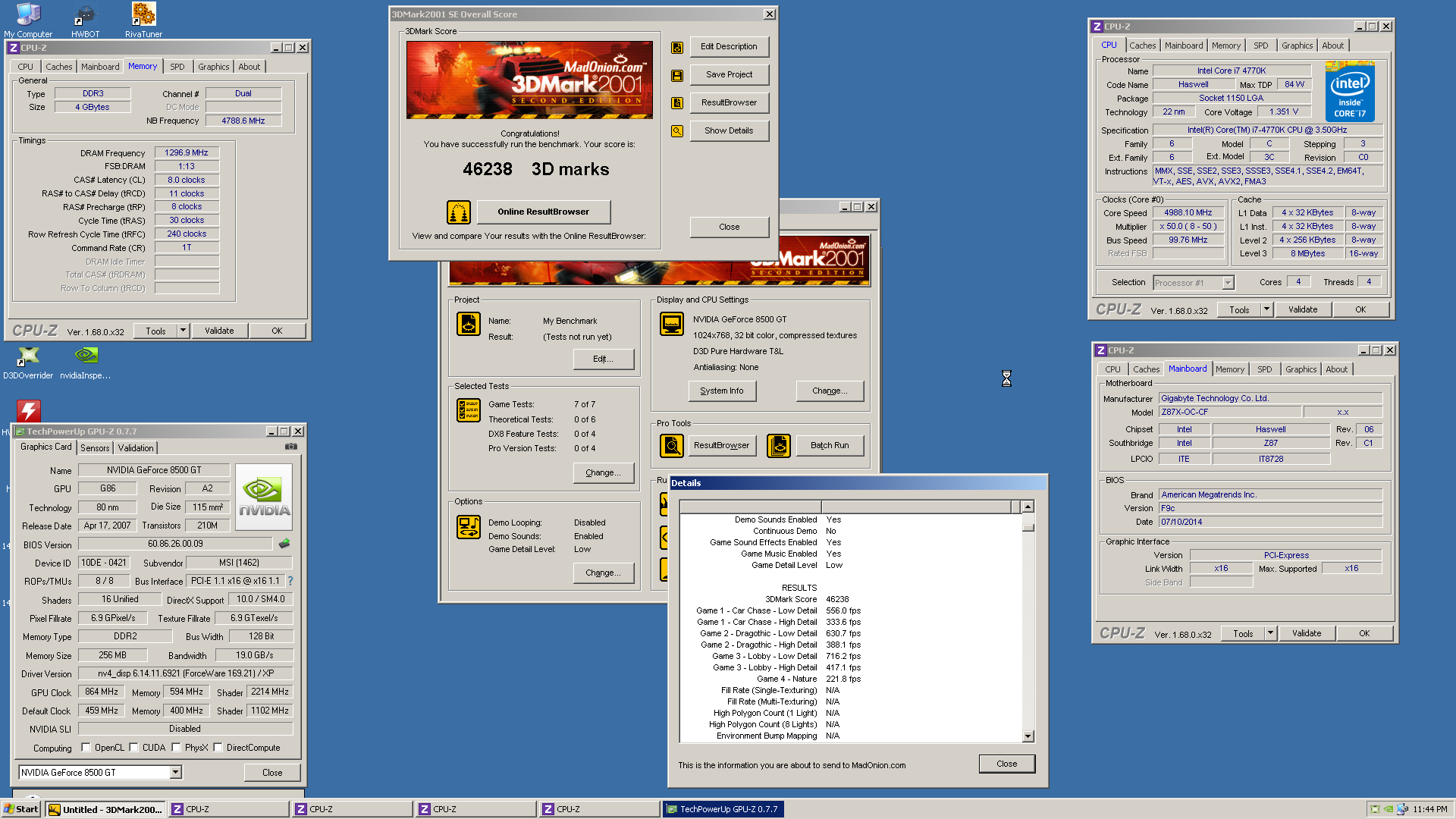The image size is (1456, 819).
Task: Click the Details list scrollbar down arrow
Action: 1028,736
